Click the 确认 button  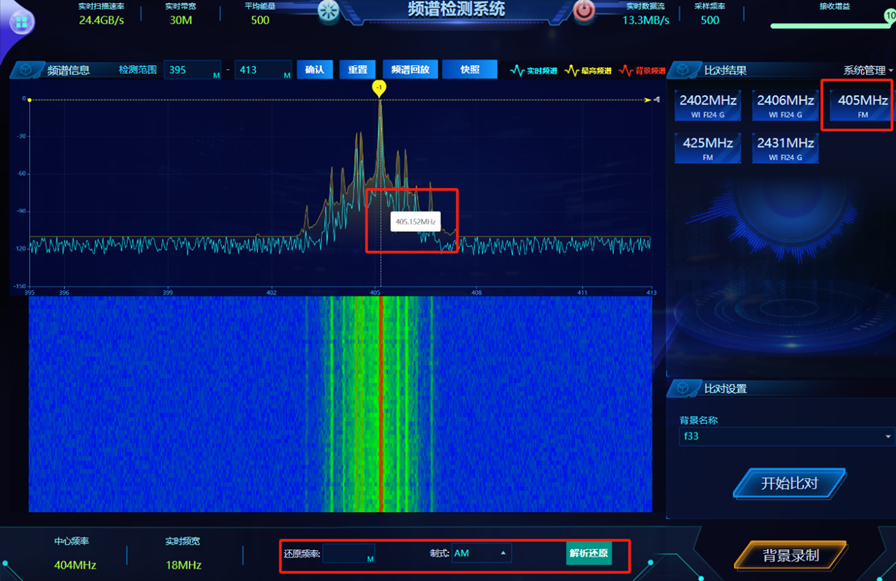[314, 70]
